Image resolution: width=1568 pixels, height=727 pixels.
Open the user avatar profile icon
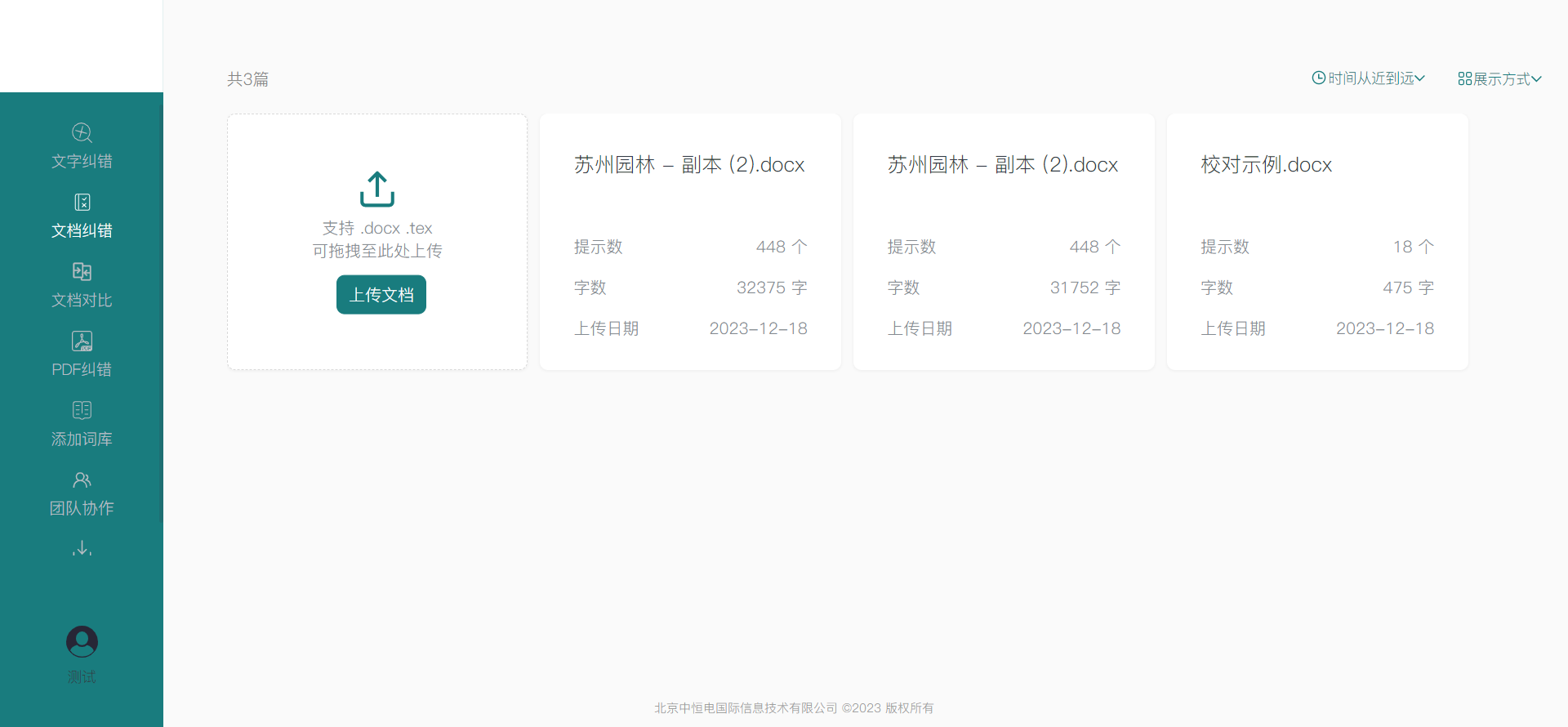click(x=82, y=642)
